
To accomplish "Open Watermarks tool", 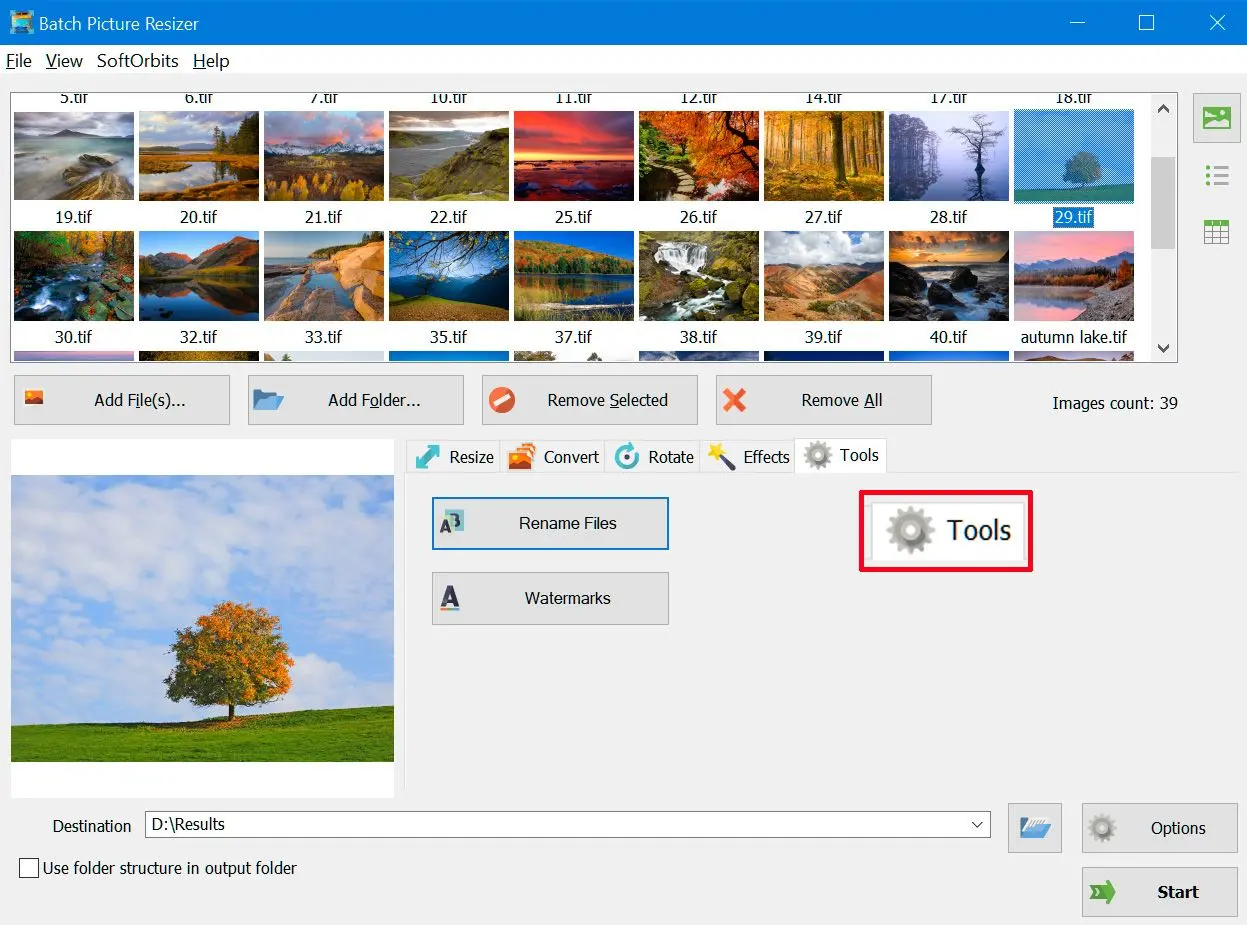I will pyautogui.click(x=550, y=598).
